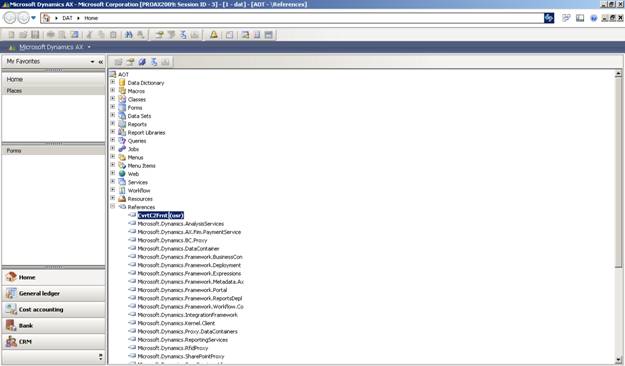The height and width of the screenshot is (366, 625).
Task: Click the Save icon in main toolbar
Action: [x=35, y=35]
